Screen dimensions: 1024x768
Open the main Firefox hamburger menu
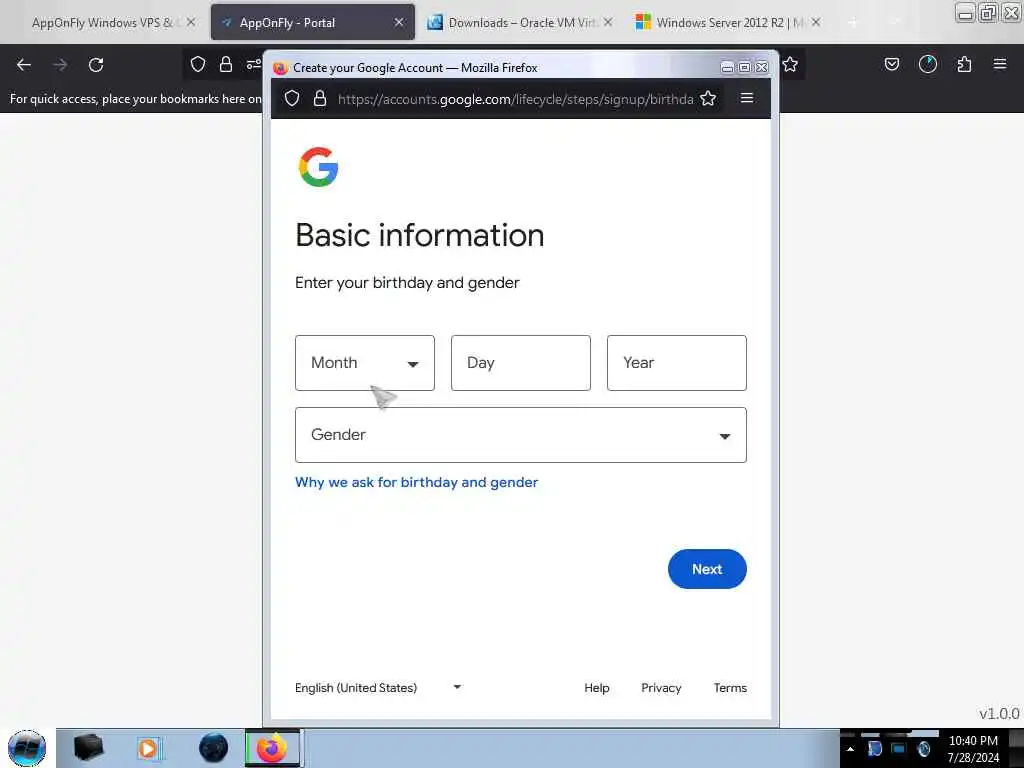[x=1000, y=64]
